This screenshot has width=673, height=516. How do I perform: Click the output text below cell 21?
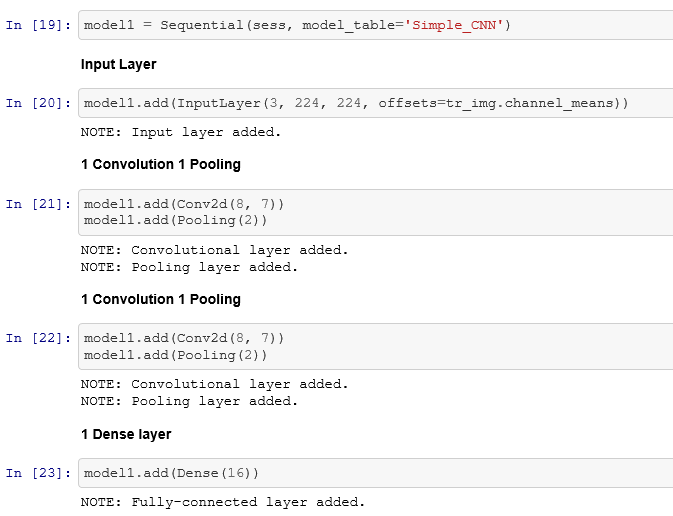(215, 258)
